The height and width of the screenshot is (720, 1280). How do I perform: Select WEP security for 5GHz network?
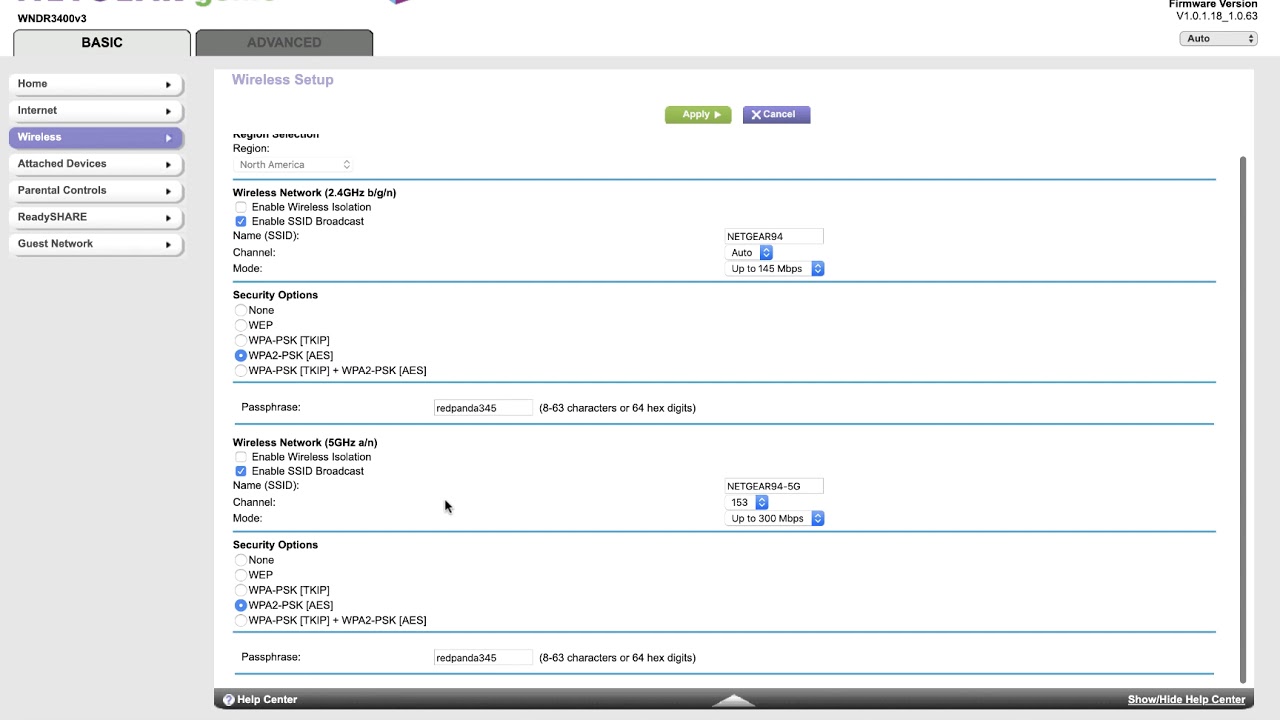point(241,575)
